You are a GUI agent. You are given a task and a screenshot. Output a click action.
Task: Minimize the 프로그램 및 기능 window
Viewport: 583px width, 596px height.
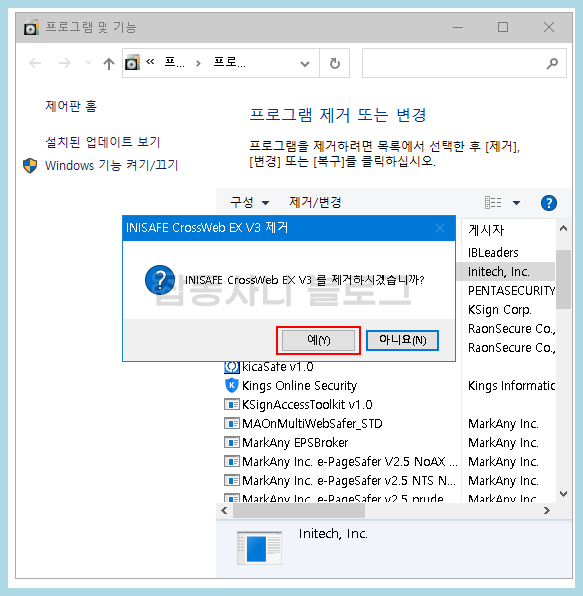pyautogui.click(x=458, y=27)
